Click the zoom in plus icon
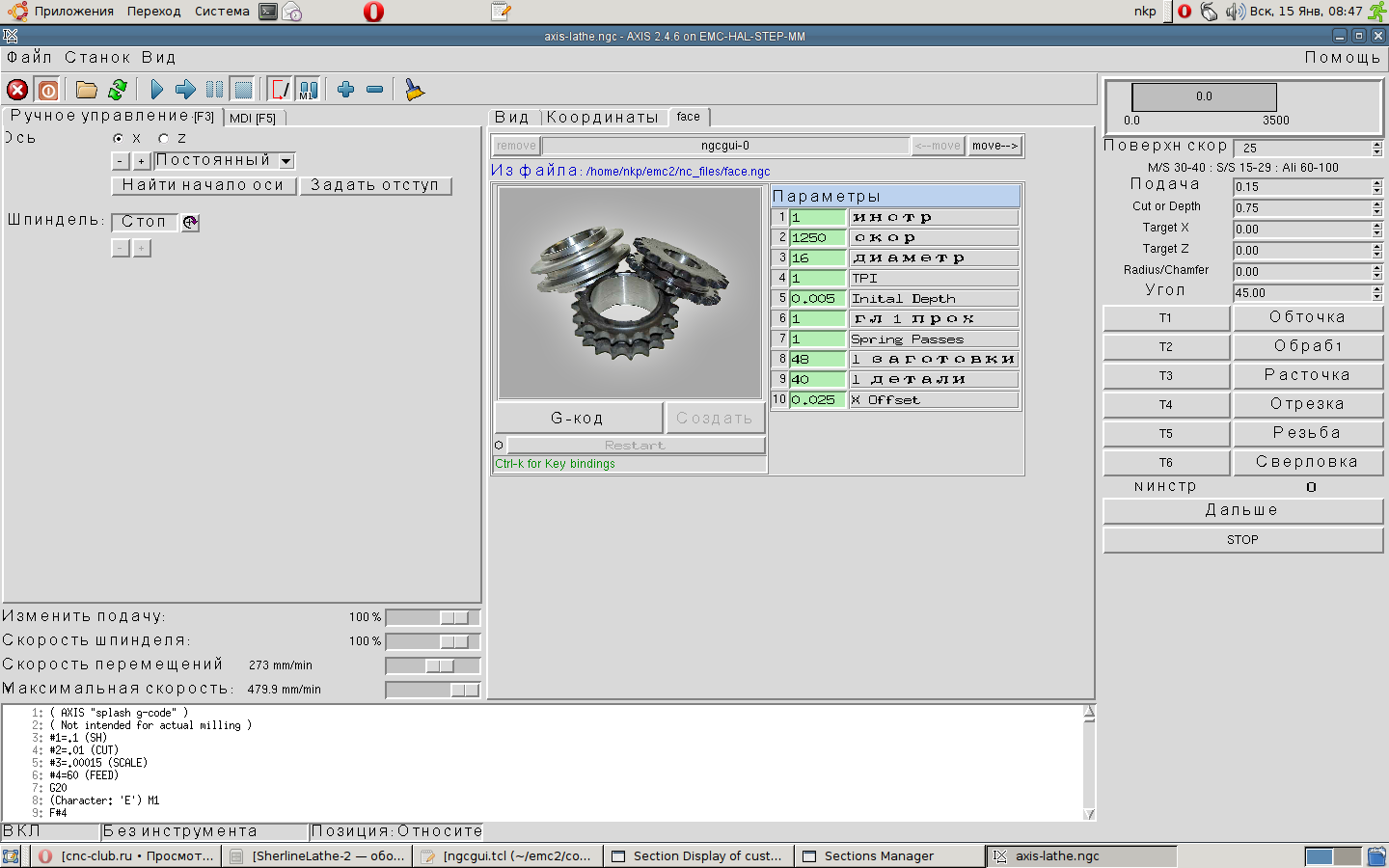Screen dimensions: 1389x868 (x=345, y=90)
